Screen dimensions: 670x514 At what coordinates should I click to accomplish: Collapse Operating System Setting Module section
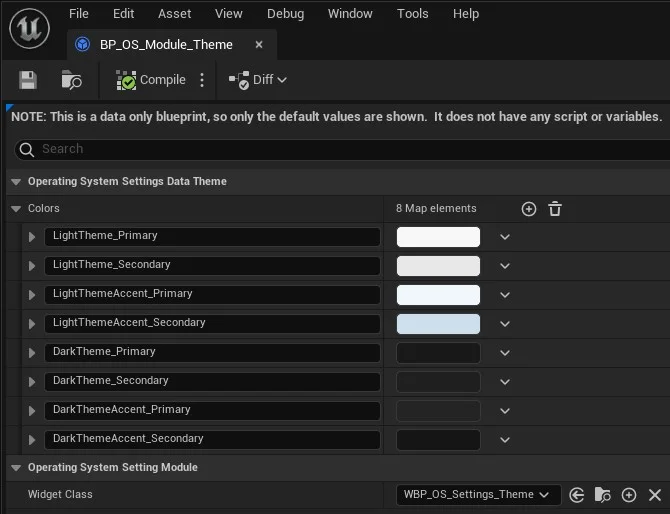pyautogui.click(x=16, y=468)
